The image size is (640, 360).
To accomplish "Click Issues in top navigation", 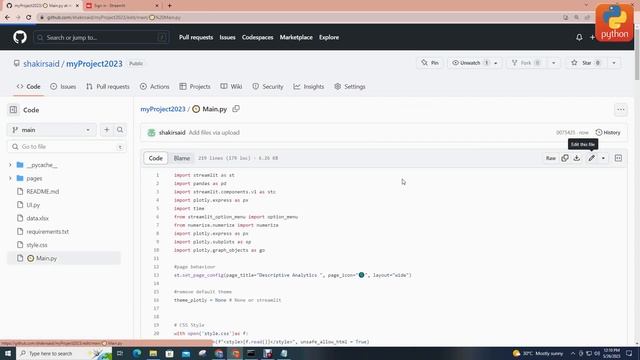I will pos(227,37).
